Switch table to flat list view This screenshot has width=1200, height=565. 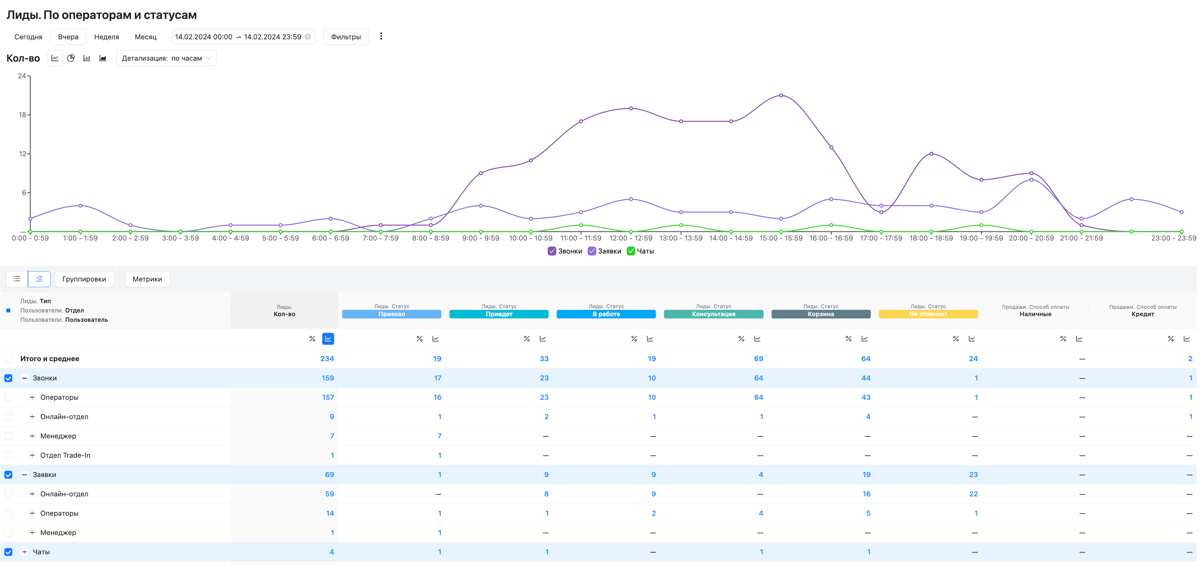pos(17,279)
